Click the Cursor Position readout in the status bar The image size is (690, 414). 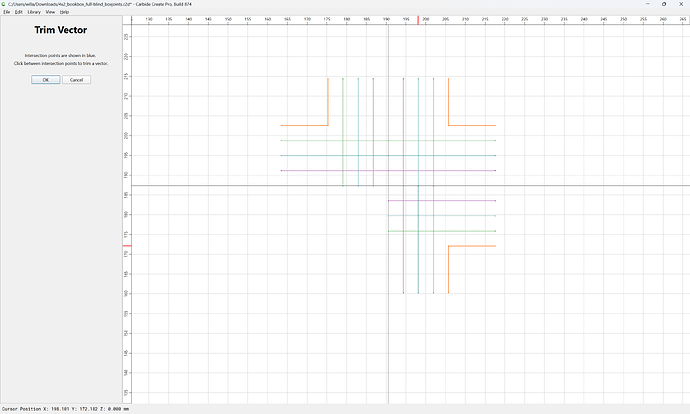(65, 409)
